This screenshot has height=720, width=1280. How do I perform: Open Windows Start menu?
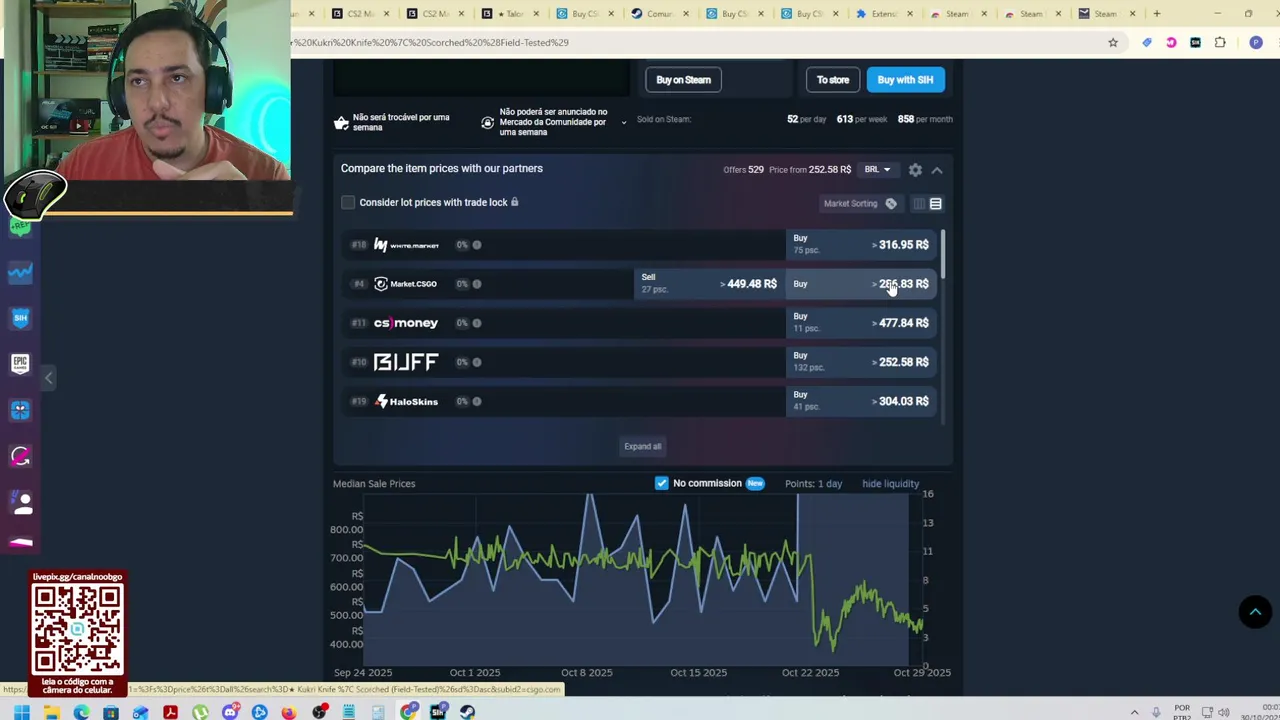(21, 712)
